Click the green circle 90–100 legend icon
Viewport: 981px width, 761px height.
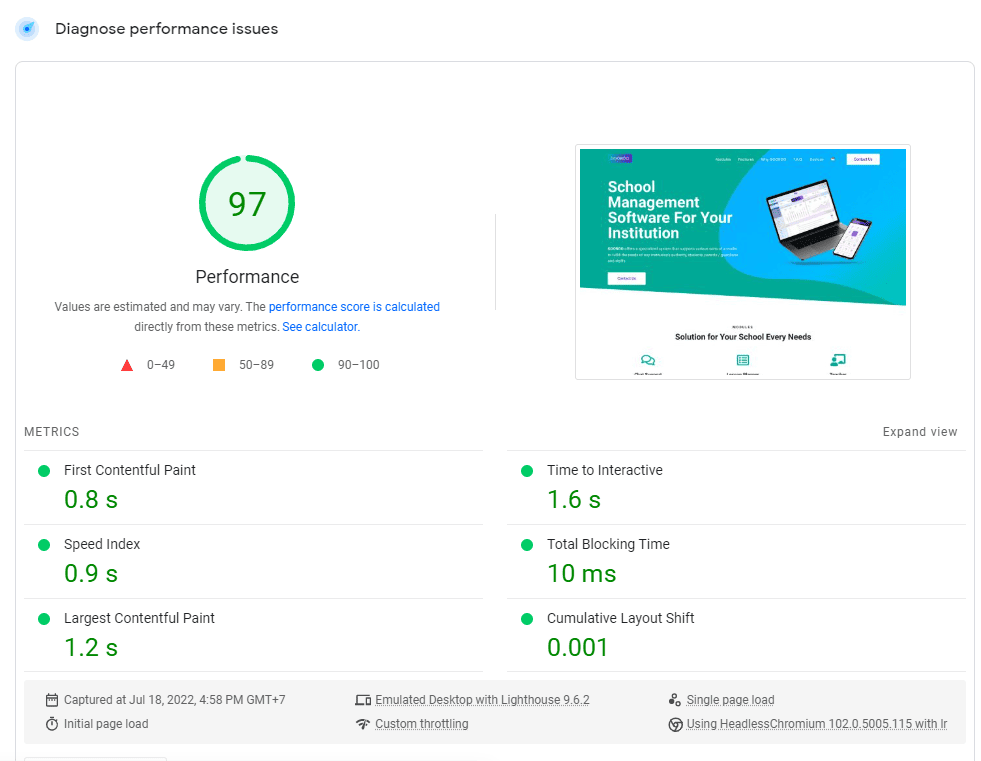318,365
